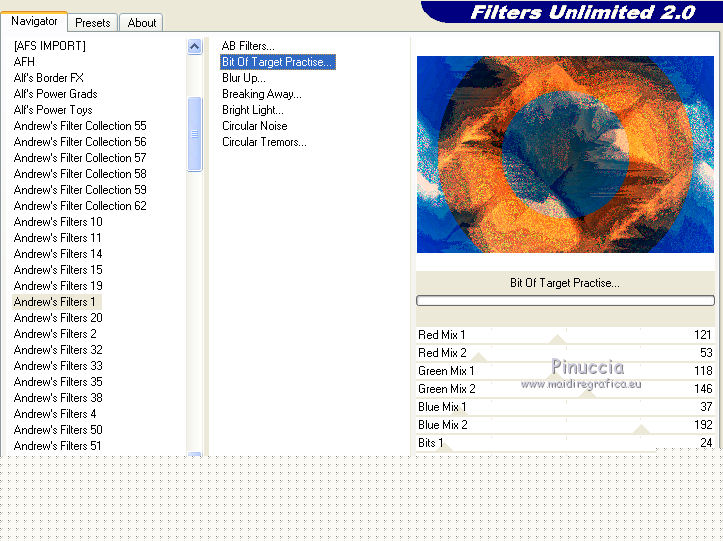Choose the Breaking Away... filter

[x=262, y=94]
